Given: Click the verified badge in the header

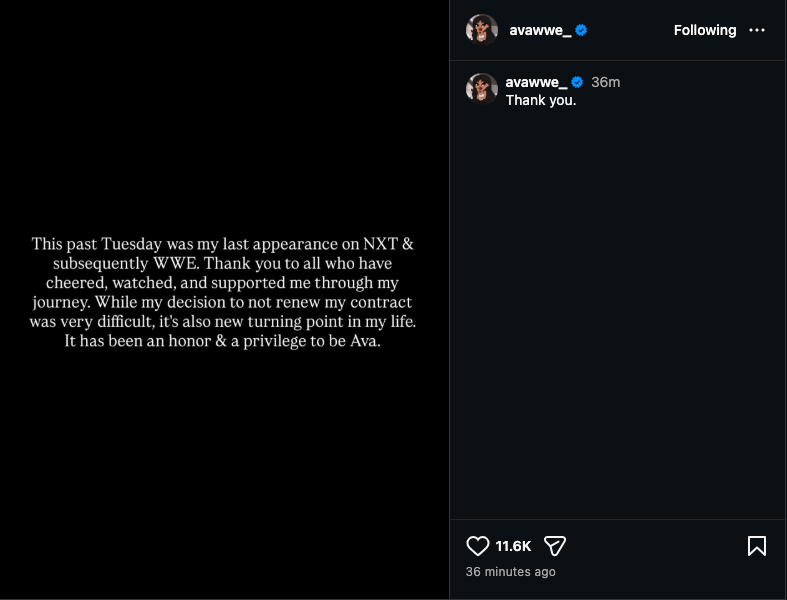Looking at the screenshot, I should click(x=581, y=30).
